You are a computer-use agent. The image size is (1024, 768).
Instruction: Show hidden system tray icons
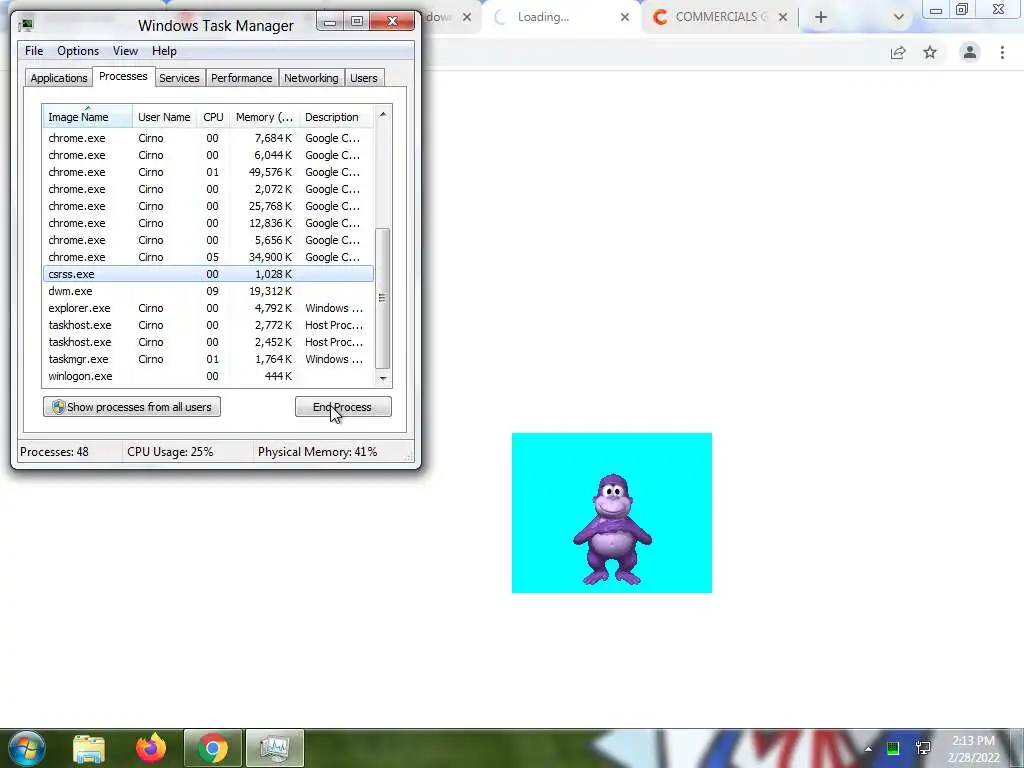pos(868,749)
